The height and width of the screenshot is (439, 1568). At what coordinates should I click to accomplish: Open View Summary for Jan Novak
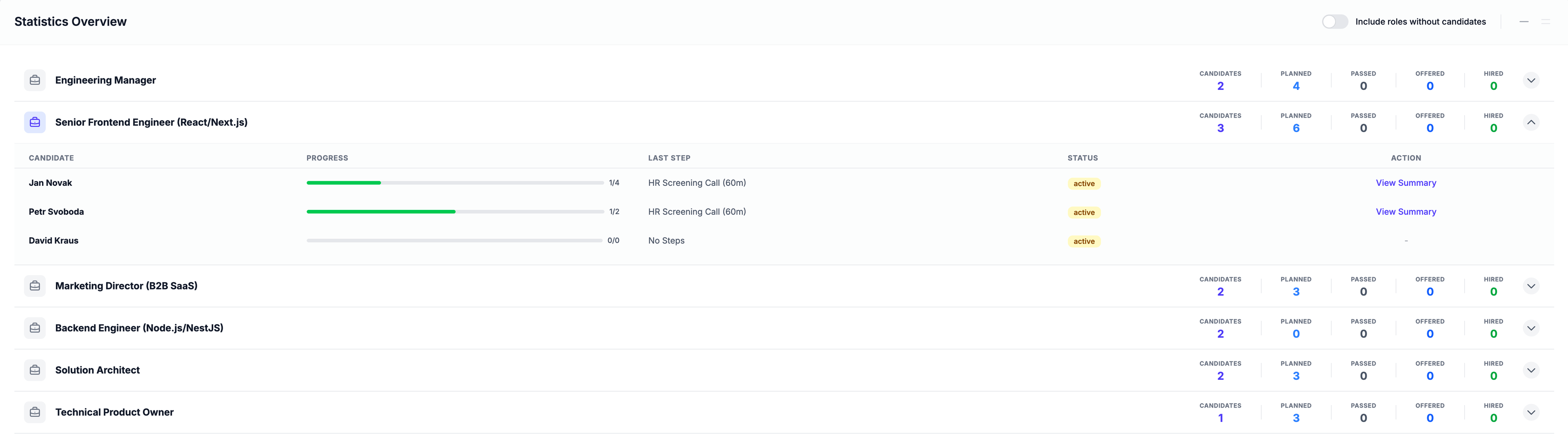point(1405,183)
